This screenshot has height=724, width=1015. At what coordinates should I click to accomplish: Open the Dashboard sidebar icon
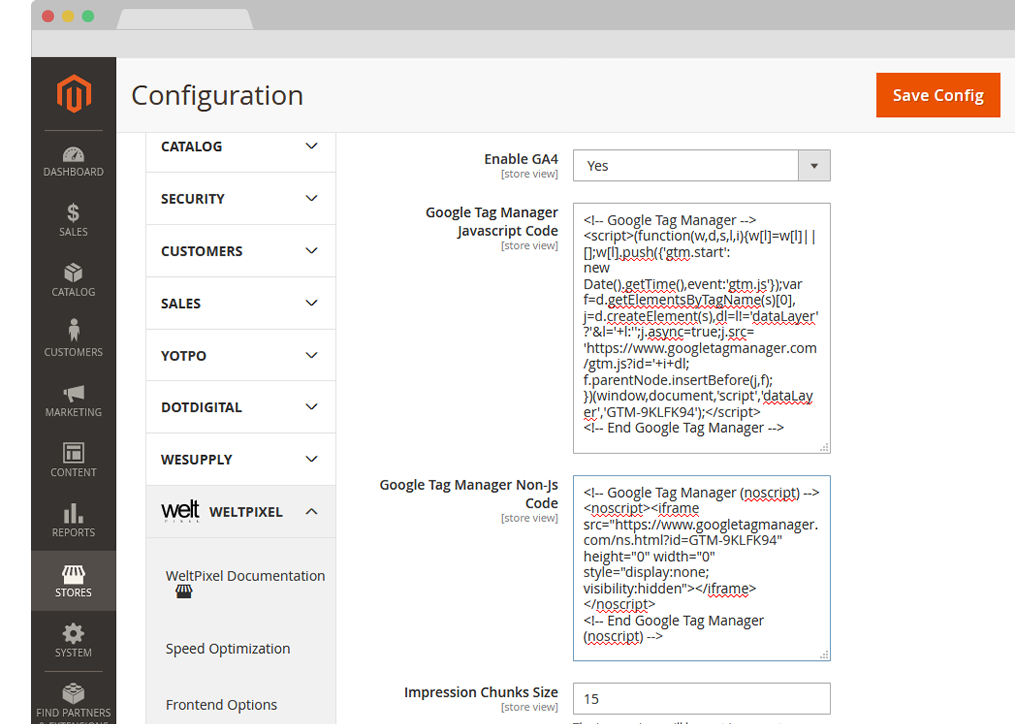coord(73,155)
